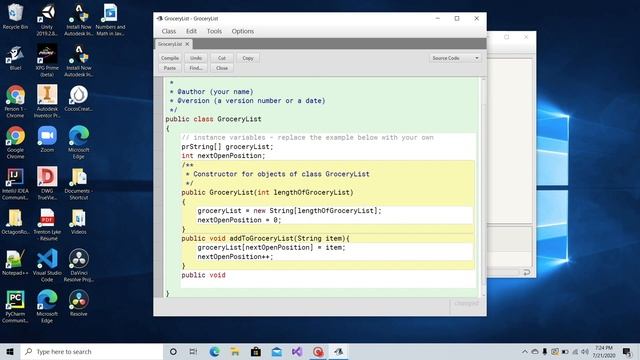Click the line 'prString[] groceryList;'

click(227, 147)
